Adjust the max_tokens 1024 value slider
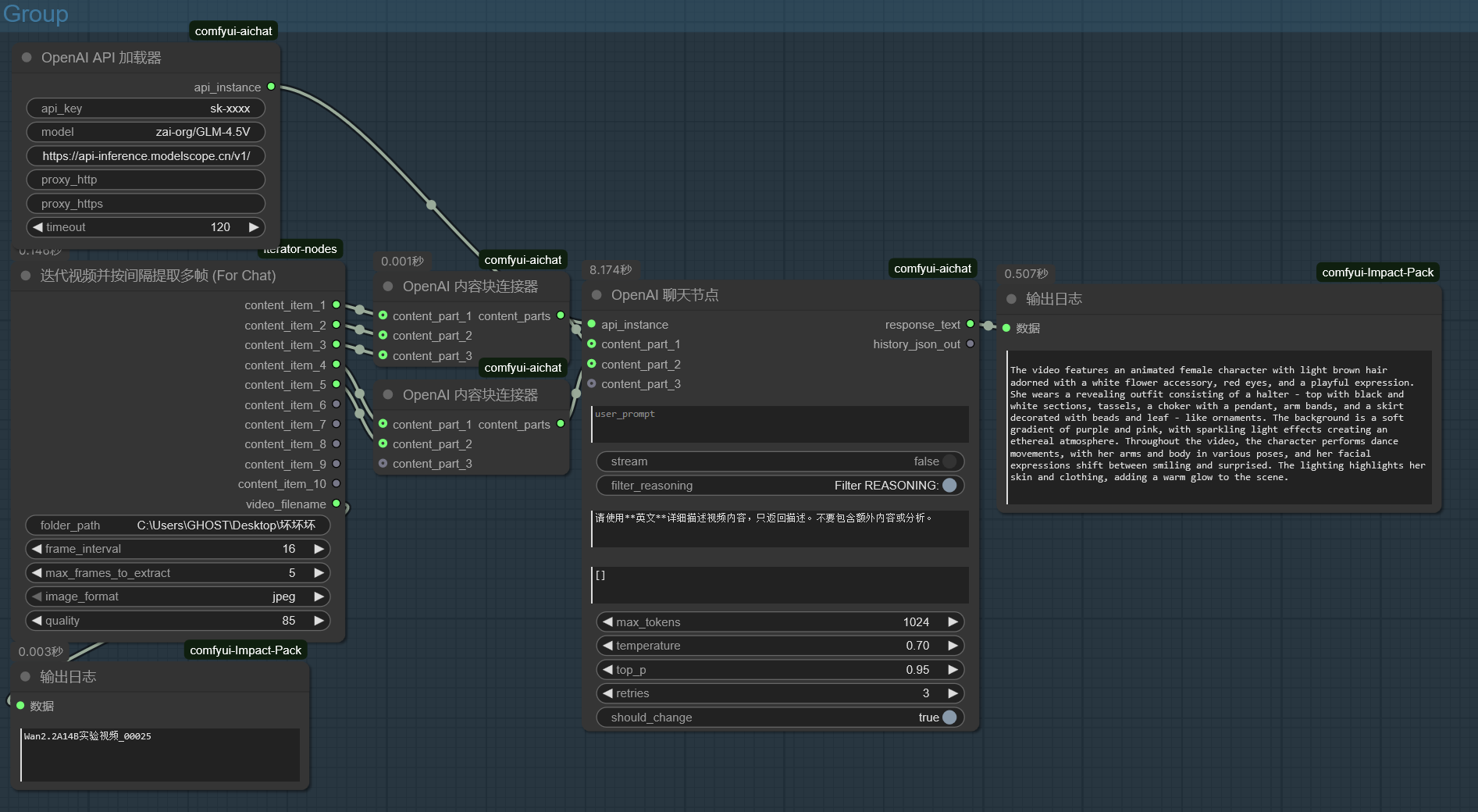 pos(780,622)
